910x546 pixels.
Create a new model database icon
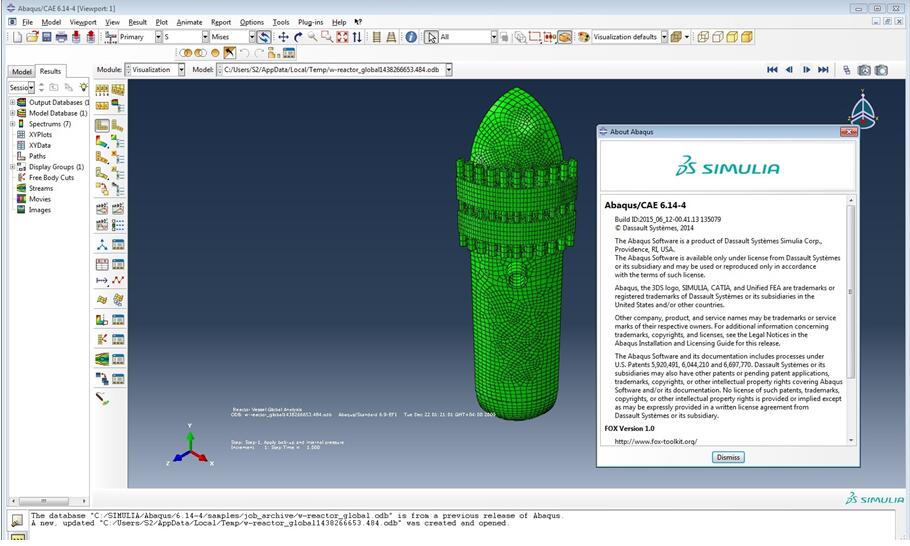click(17, 37)
